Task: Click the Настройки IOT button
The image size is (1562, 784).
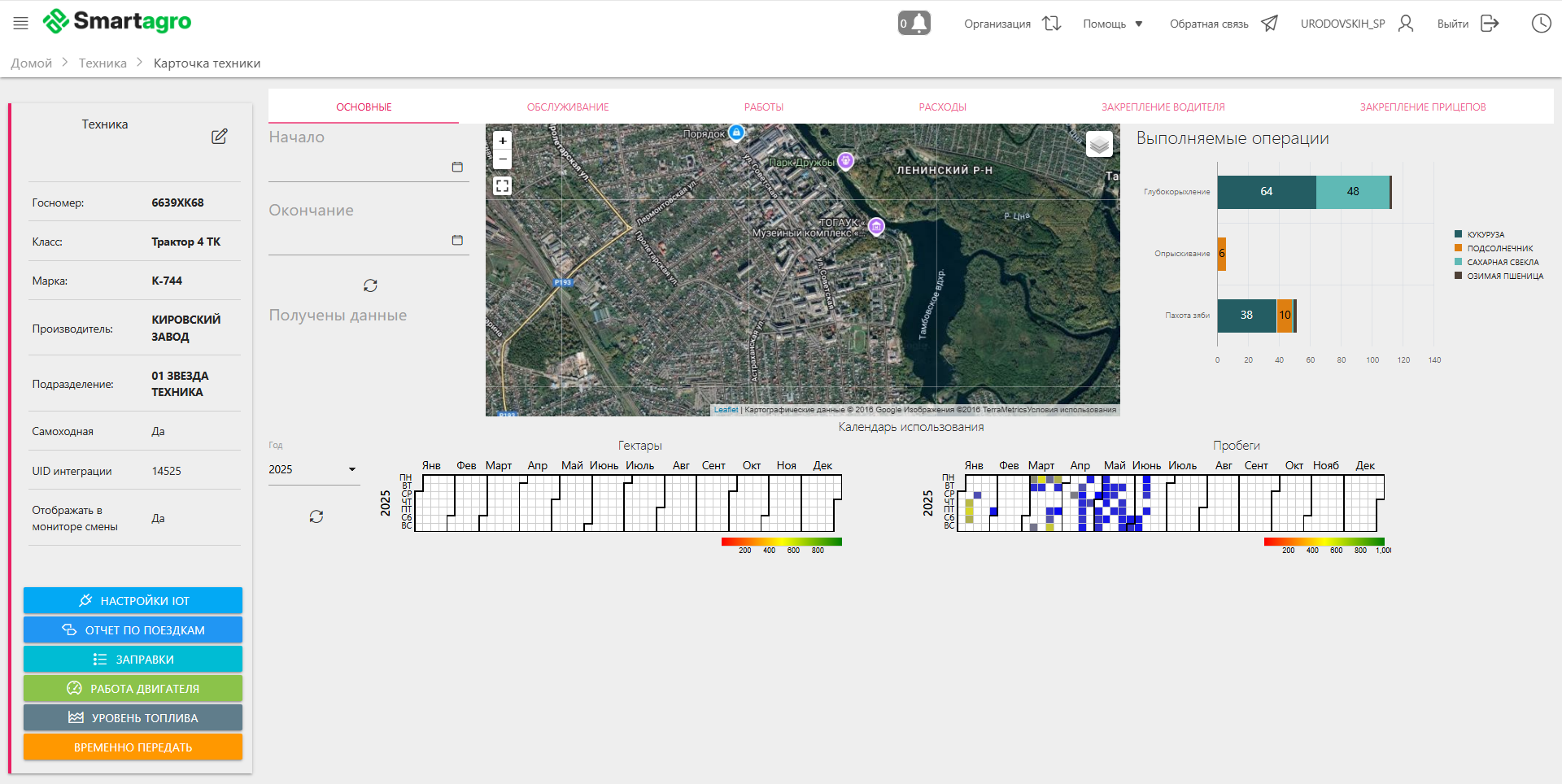Action: pos(133,601)
